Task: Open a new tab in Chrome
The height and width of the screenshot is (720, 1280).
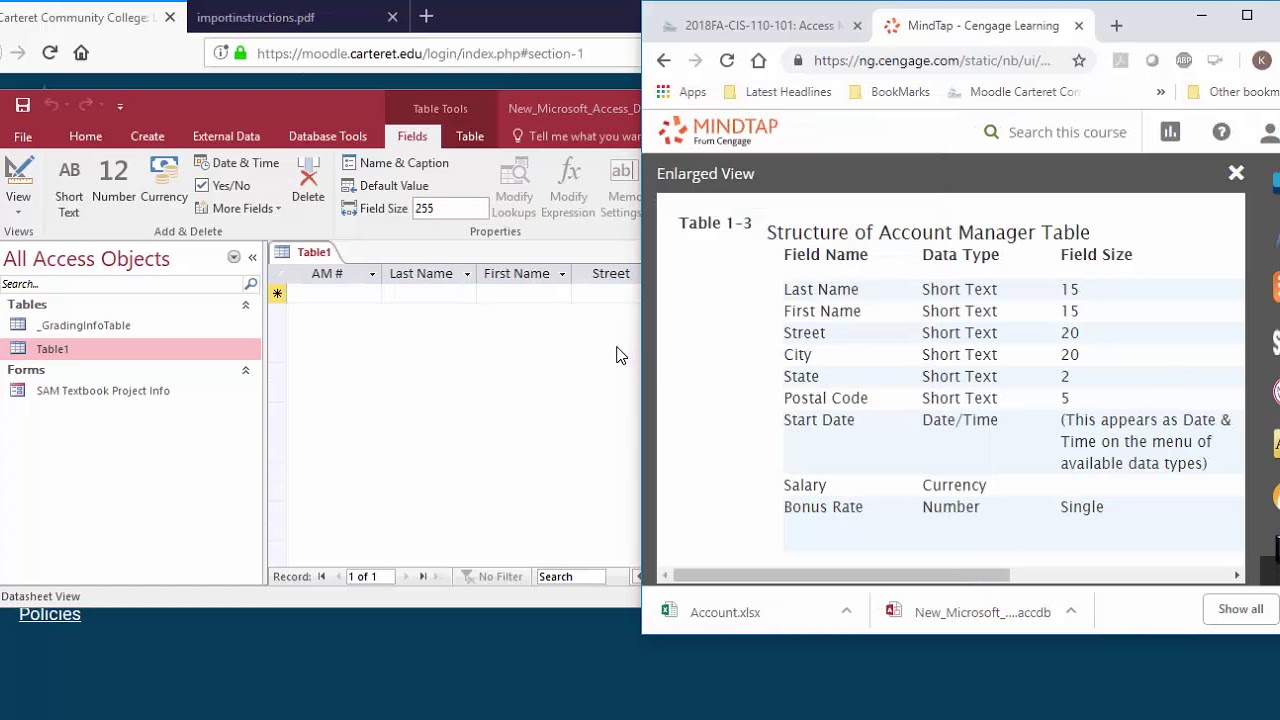Action: pos(1116,26)
